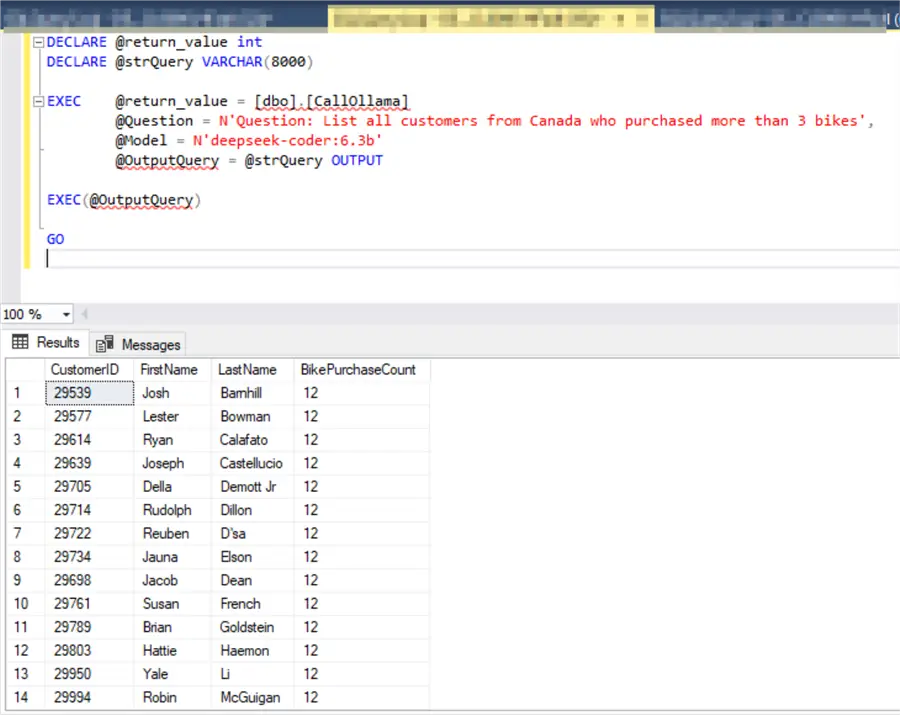Click the Messages tab icon
Image resolution: width=900 pixels, height=715 pixels.
click(x=104, y=344)
